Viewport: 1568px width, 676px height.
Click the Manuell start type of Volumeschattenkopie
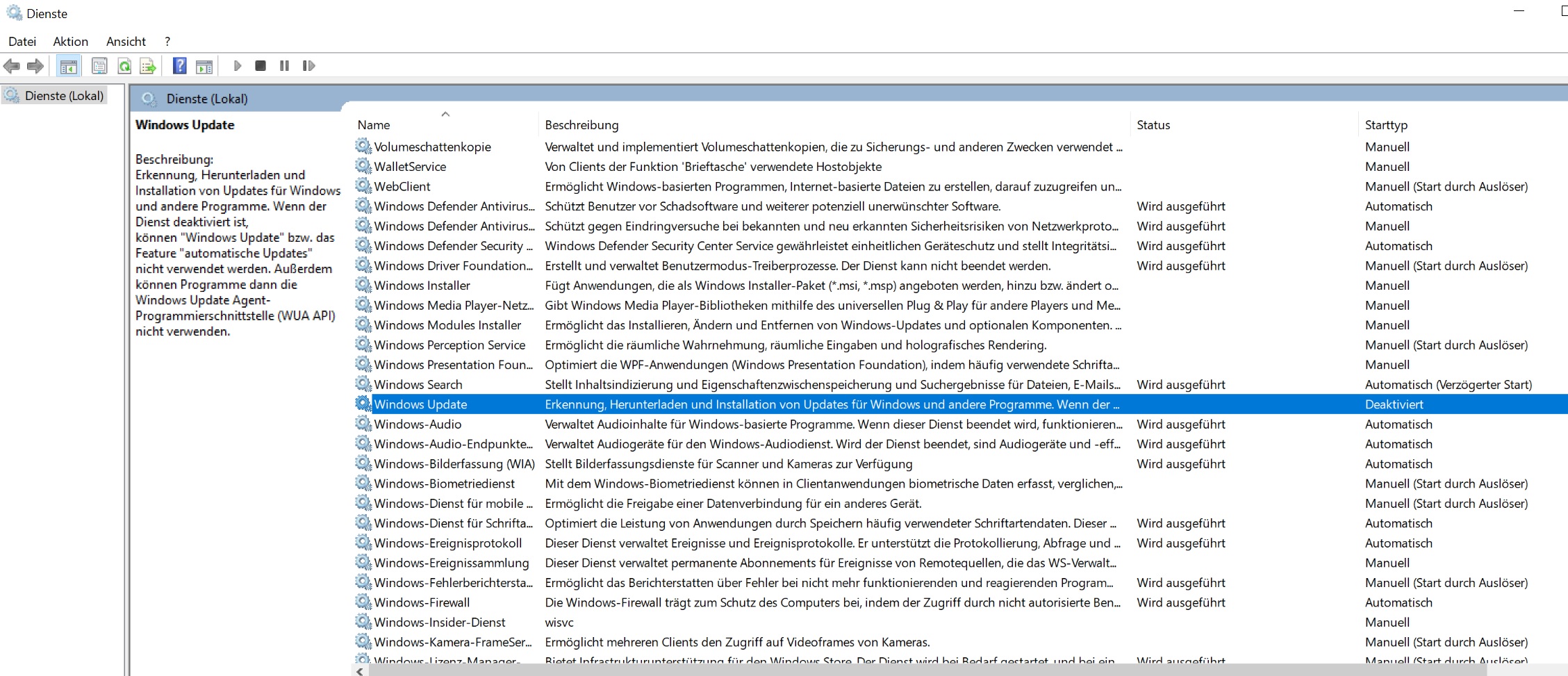(1387, 147)
